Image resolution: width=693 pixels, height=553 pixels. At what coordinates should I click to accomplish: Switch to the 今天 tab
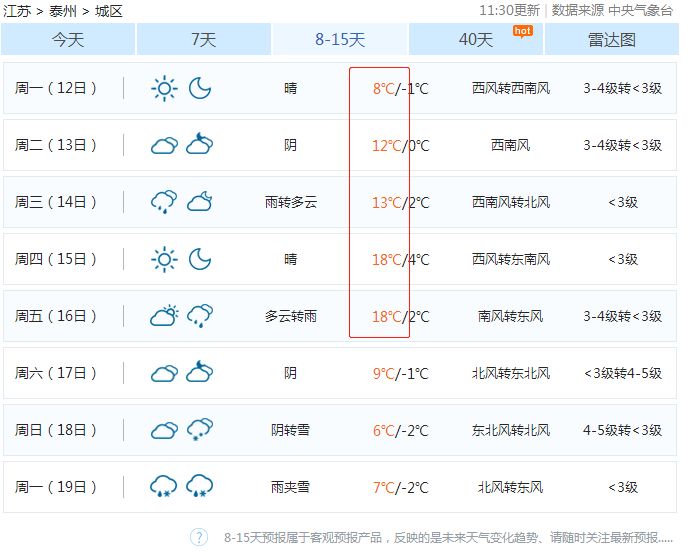[x=68, y=40]
